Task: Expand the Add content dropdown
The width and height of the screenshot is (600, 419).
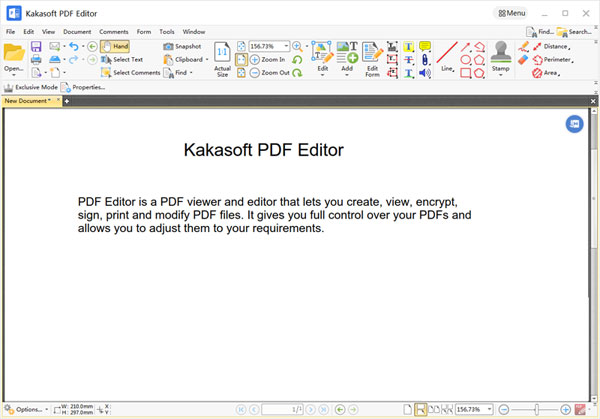Action: [x=347, y=75]
